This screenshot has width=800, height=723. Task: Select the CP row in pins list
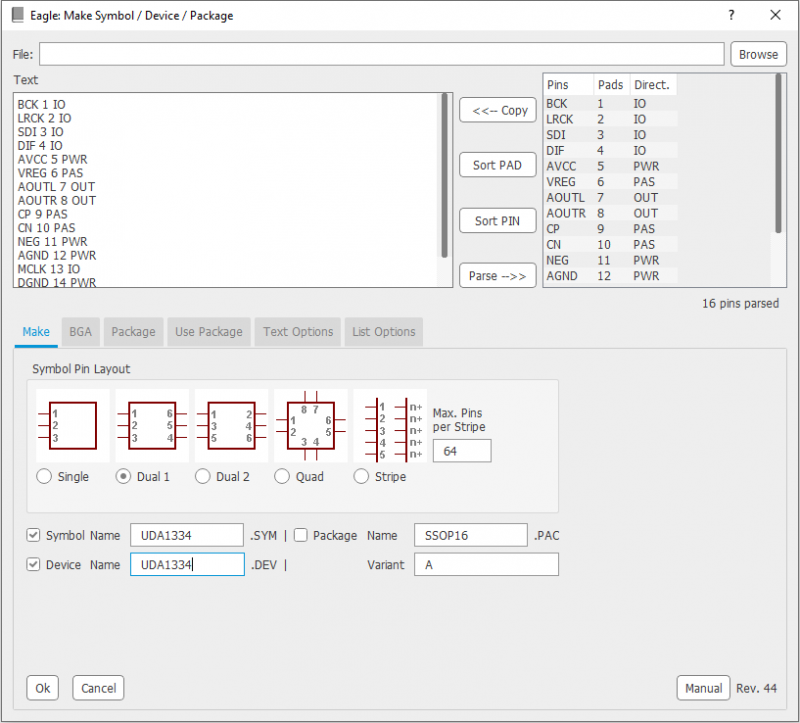[610, 229]
